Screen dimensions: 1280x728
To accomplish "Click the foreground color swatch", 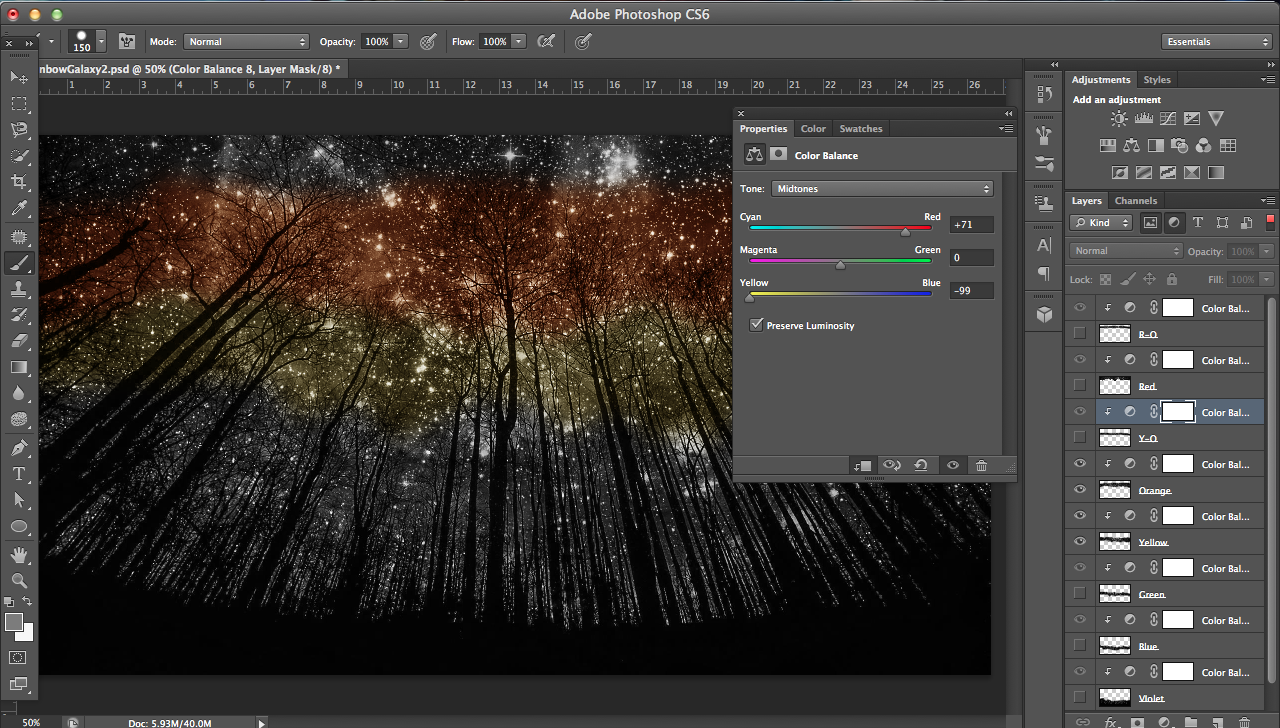I will (14, 622).
